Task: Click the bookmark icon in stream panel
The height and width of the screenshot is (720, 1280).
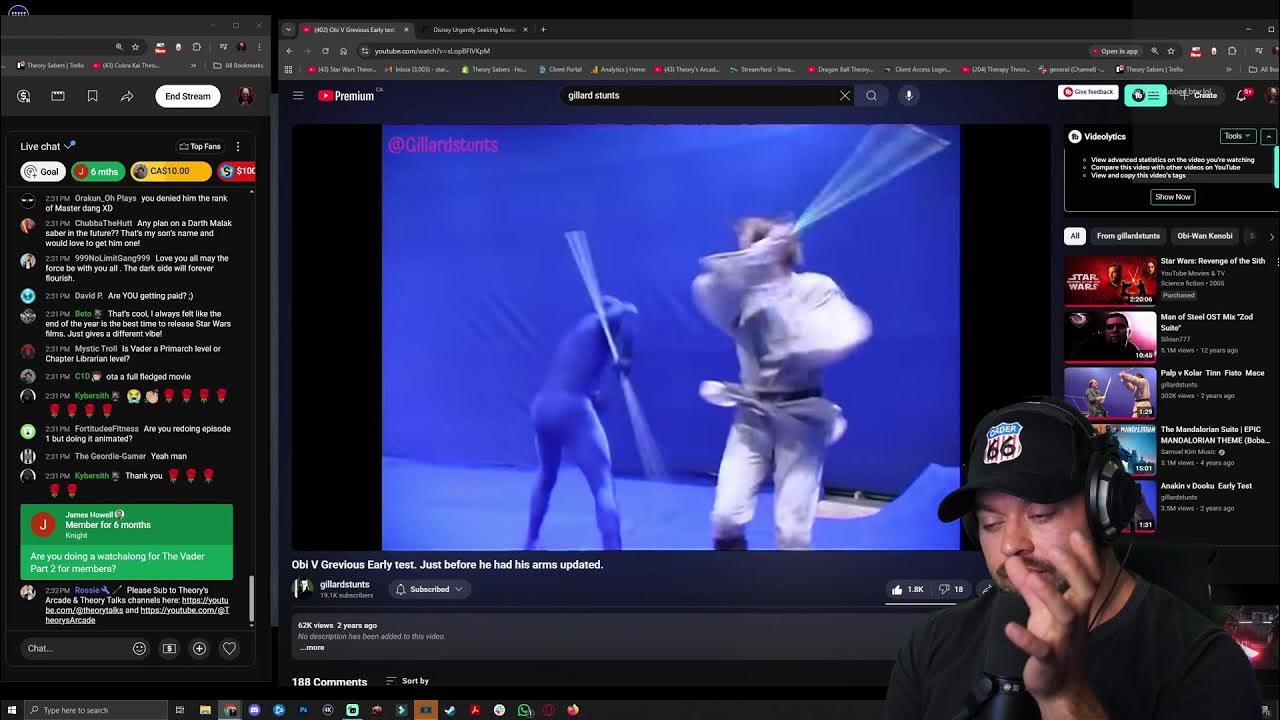Action: [x=92, y=96]
